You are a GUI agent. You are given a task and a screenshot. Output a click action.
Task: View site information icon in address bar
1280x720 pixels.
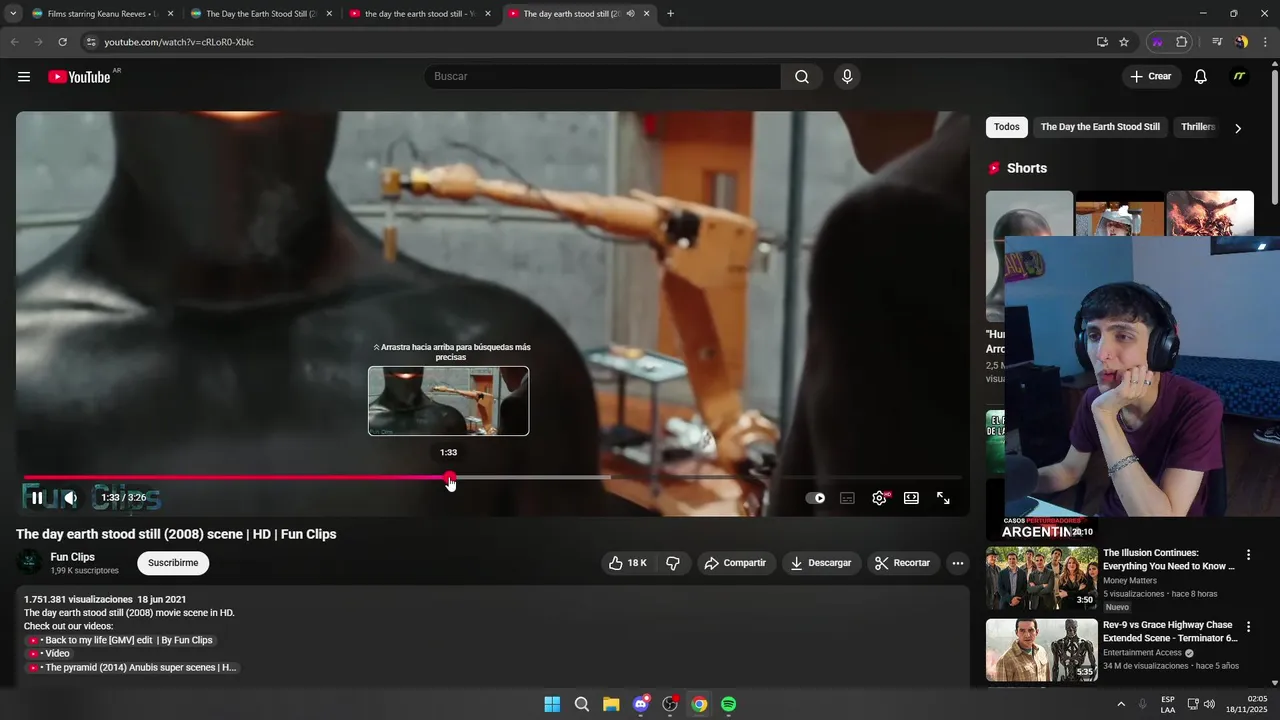click(90, 42)
